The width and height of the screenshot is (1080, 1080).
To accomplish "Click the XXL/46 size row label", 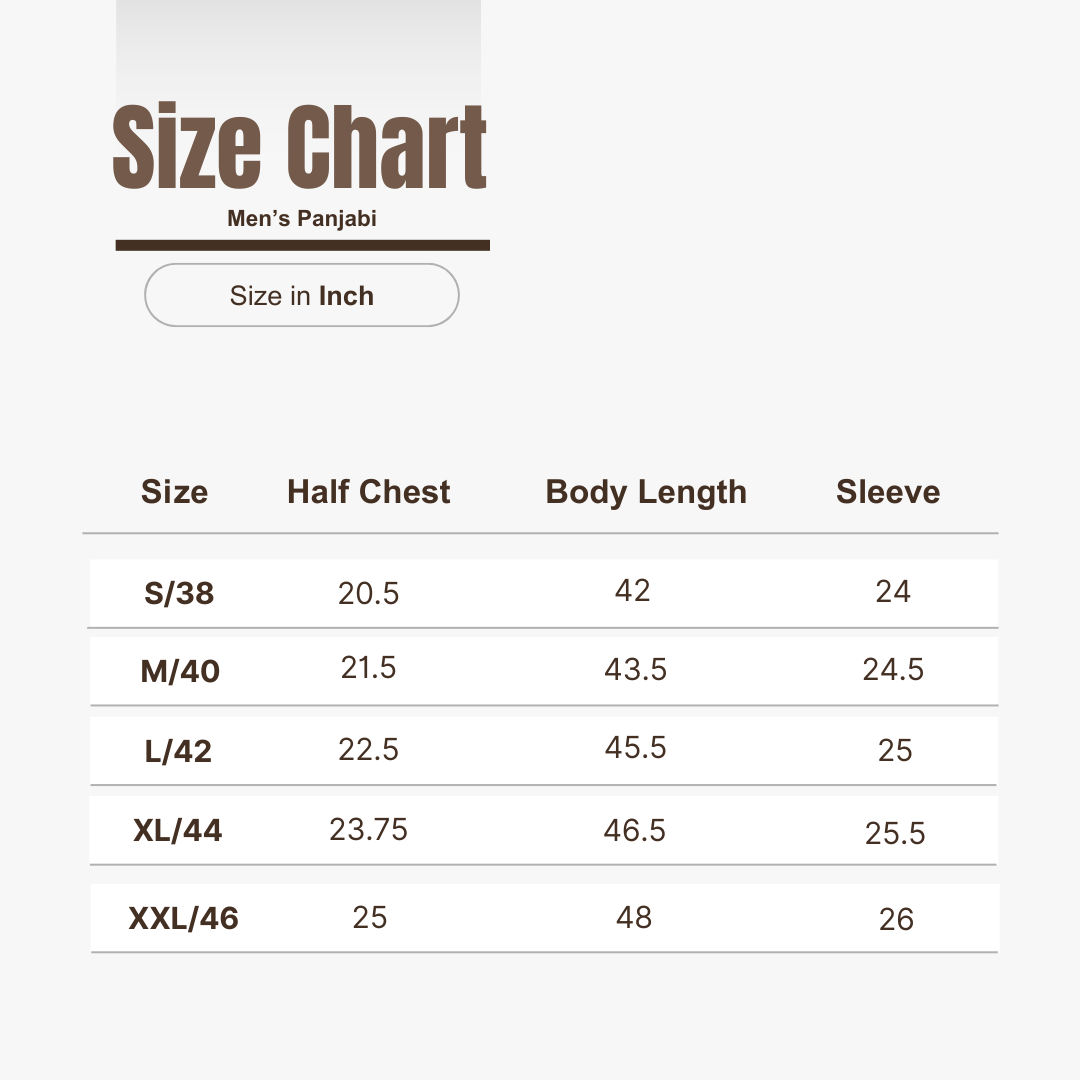I will point(184,918).
